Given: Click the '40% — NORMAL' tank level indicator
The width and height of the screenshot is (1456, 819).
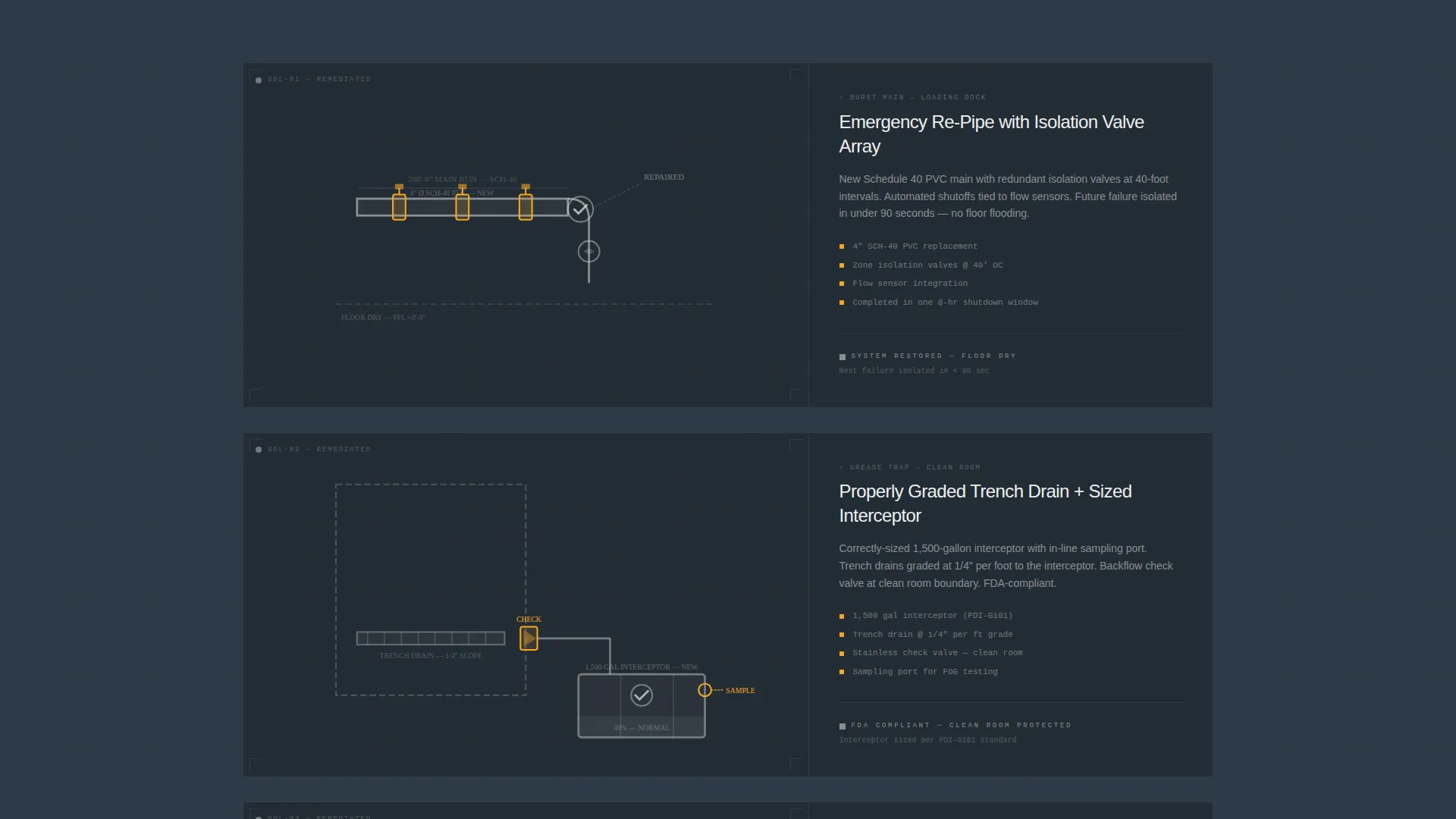Looking at the screenshot, I should point(642,727).
